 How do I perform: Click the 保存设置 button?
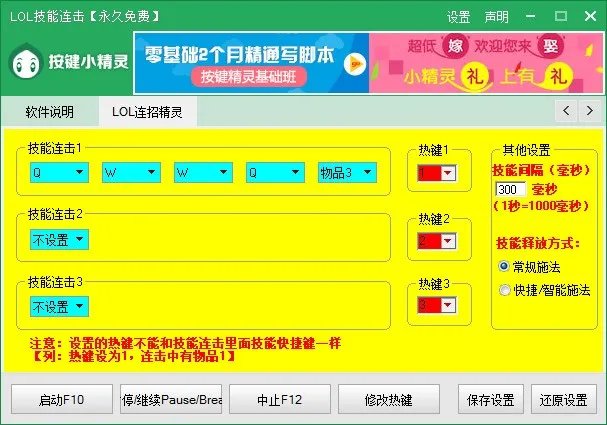(491, 399)
